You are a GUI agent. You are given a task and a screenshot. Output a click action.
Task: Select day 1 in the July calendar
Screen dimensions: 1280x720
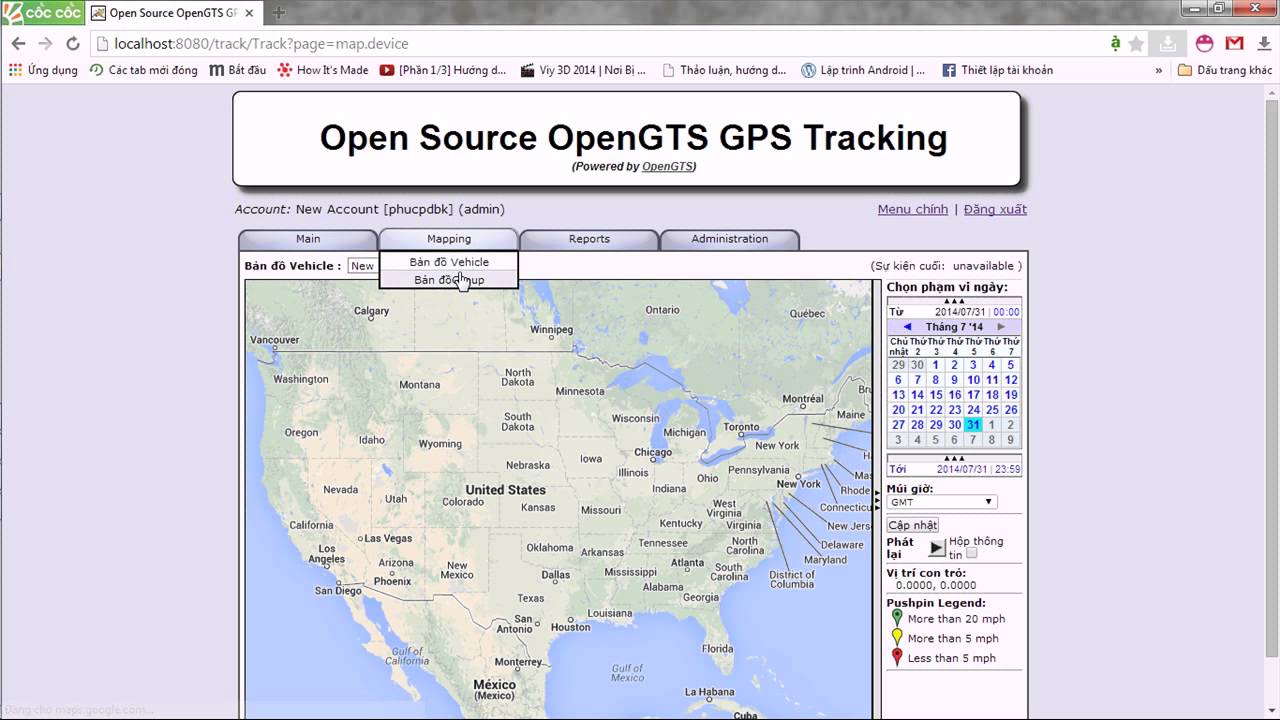click(x=936, y=365)
